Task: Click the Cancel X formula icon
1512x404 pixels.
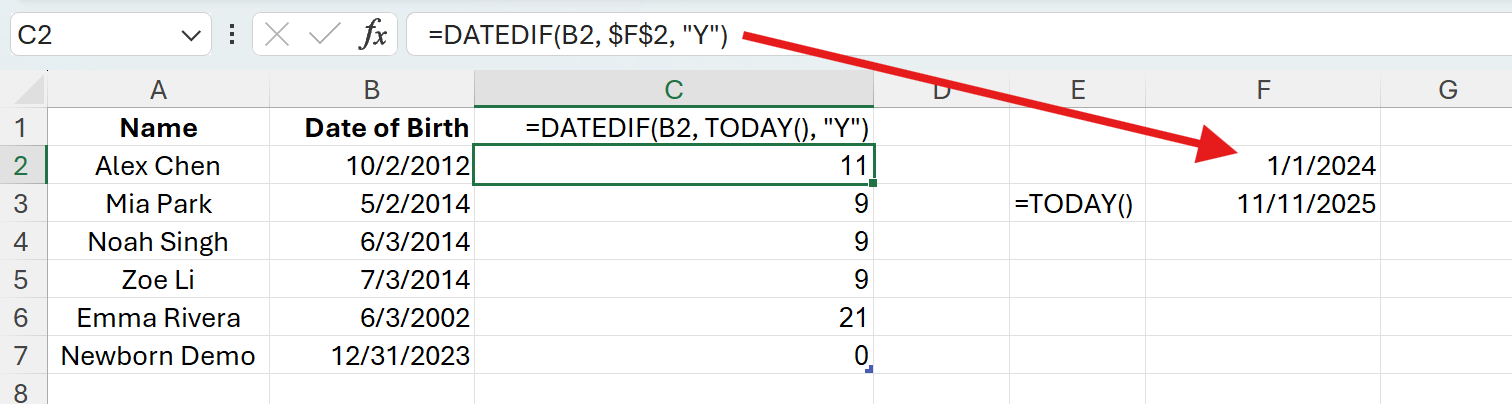Action: (x=277, y=35)
